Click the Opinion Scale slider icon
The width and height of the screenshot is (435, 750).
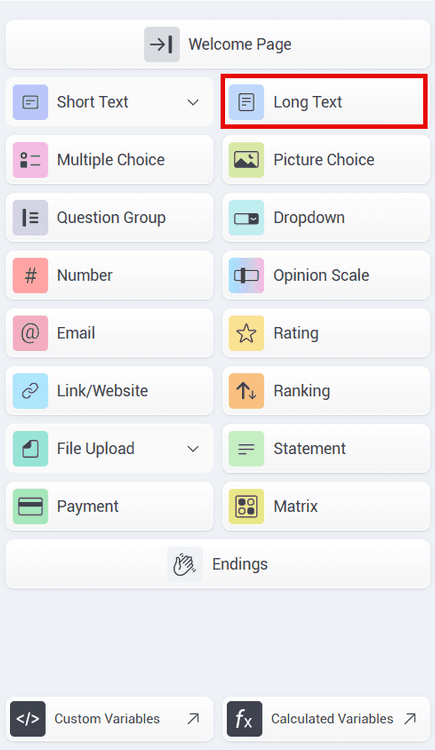click(x=246, y=275)
